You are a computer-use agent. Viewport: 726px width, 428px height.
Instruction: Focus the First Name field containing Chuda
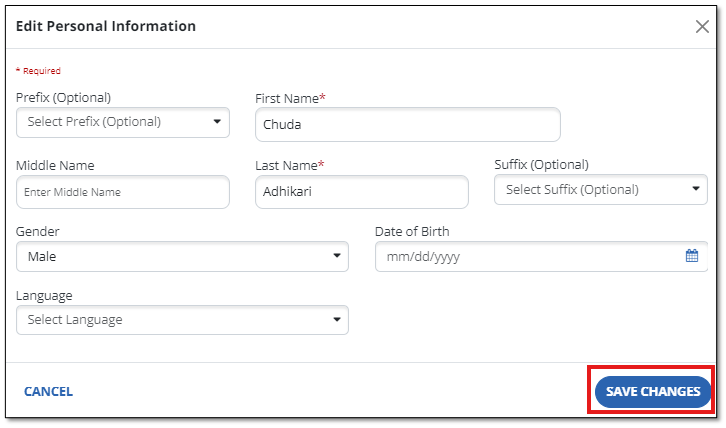tap(407, 125)
